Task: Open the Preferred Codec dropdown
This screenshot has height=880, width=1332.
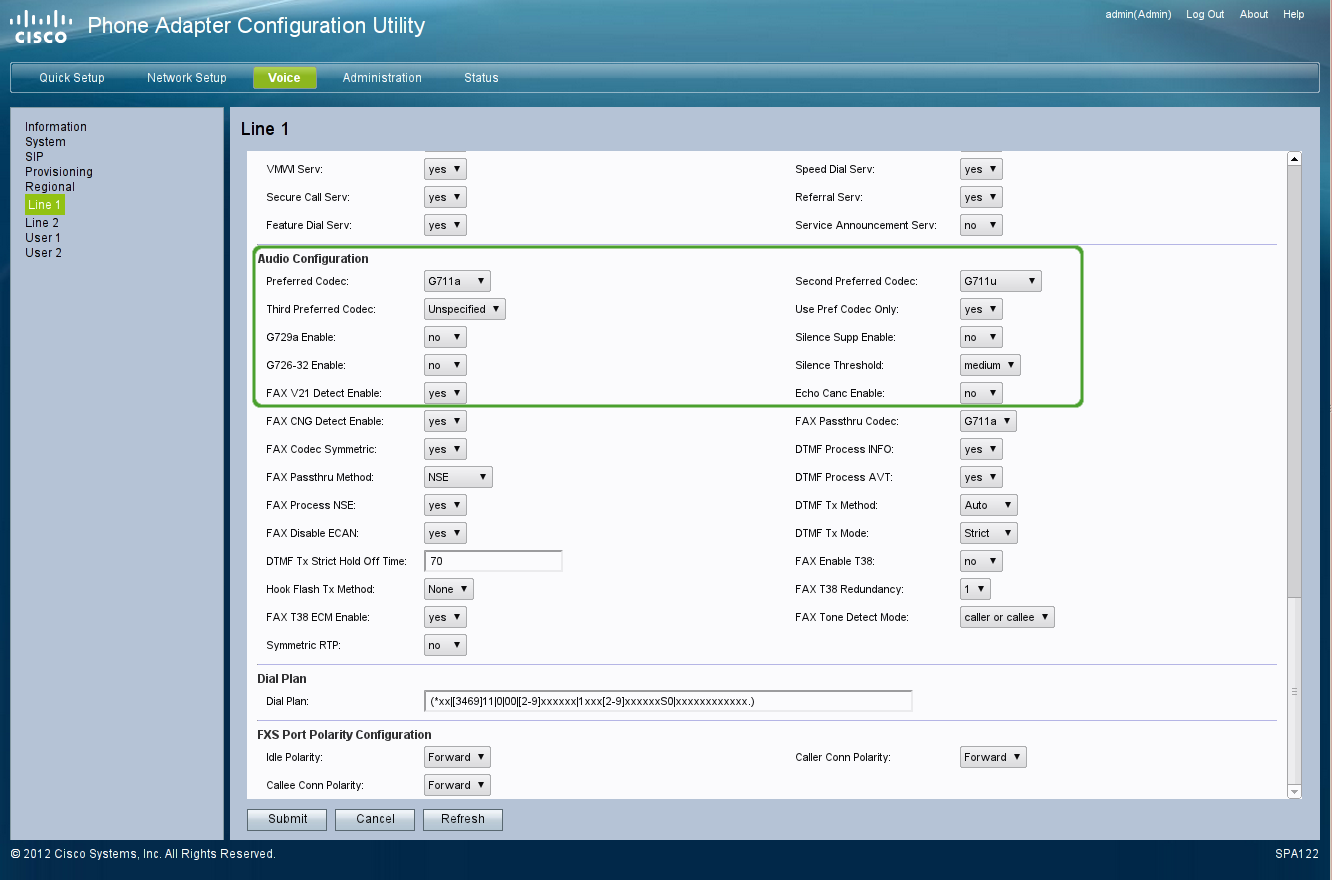Action: [x=457, y=281]
